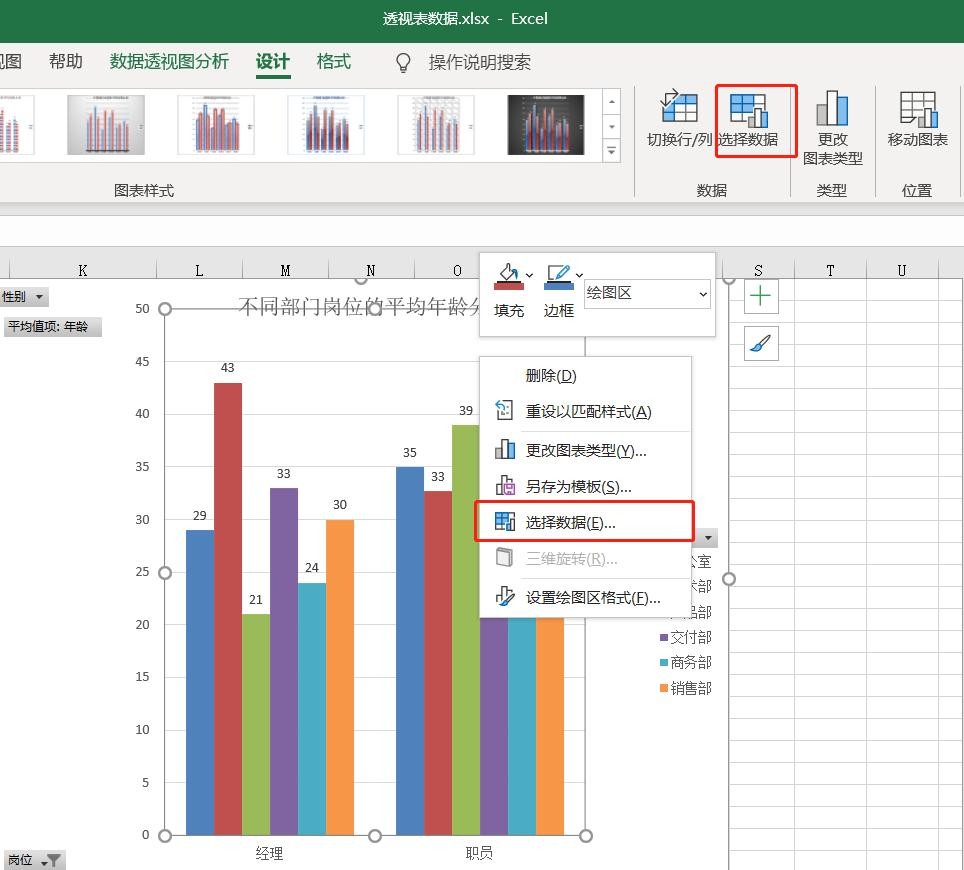Click the Border (边框) pen icon

click(558, 277)
